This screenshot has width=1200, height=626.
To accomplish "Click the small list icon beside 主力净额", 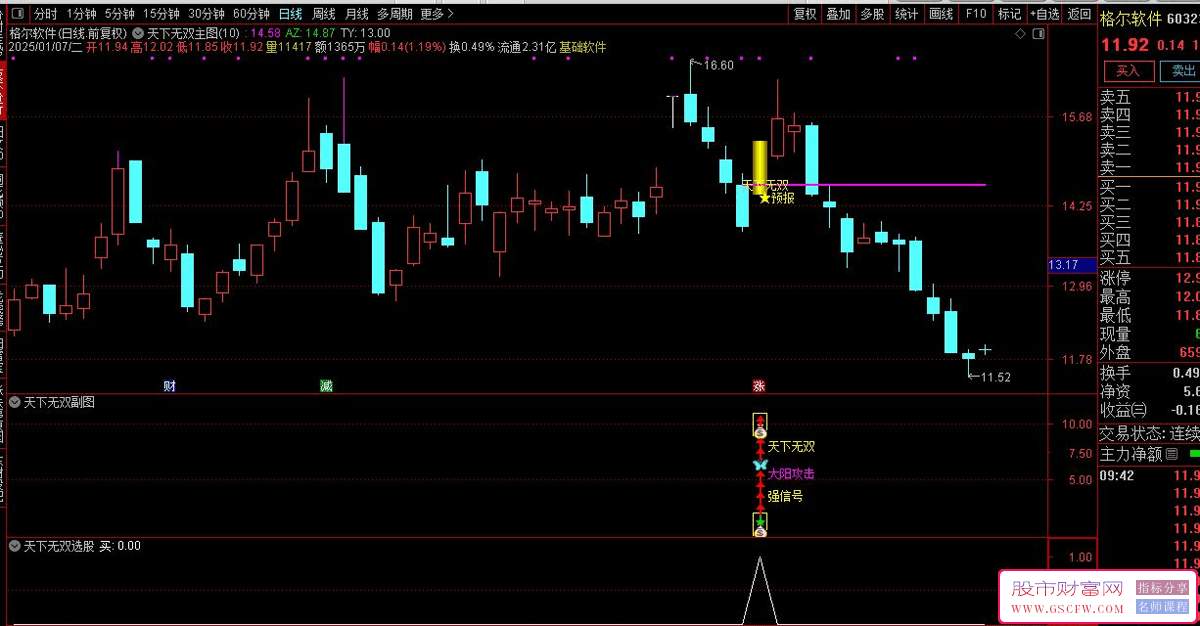I will pos(1171,454).
